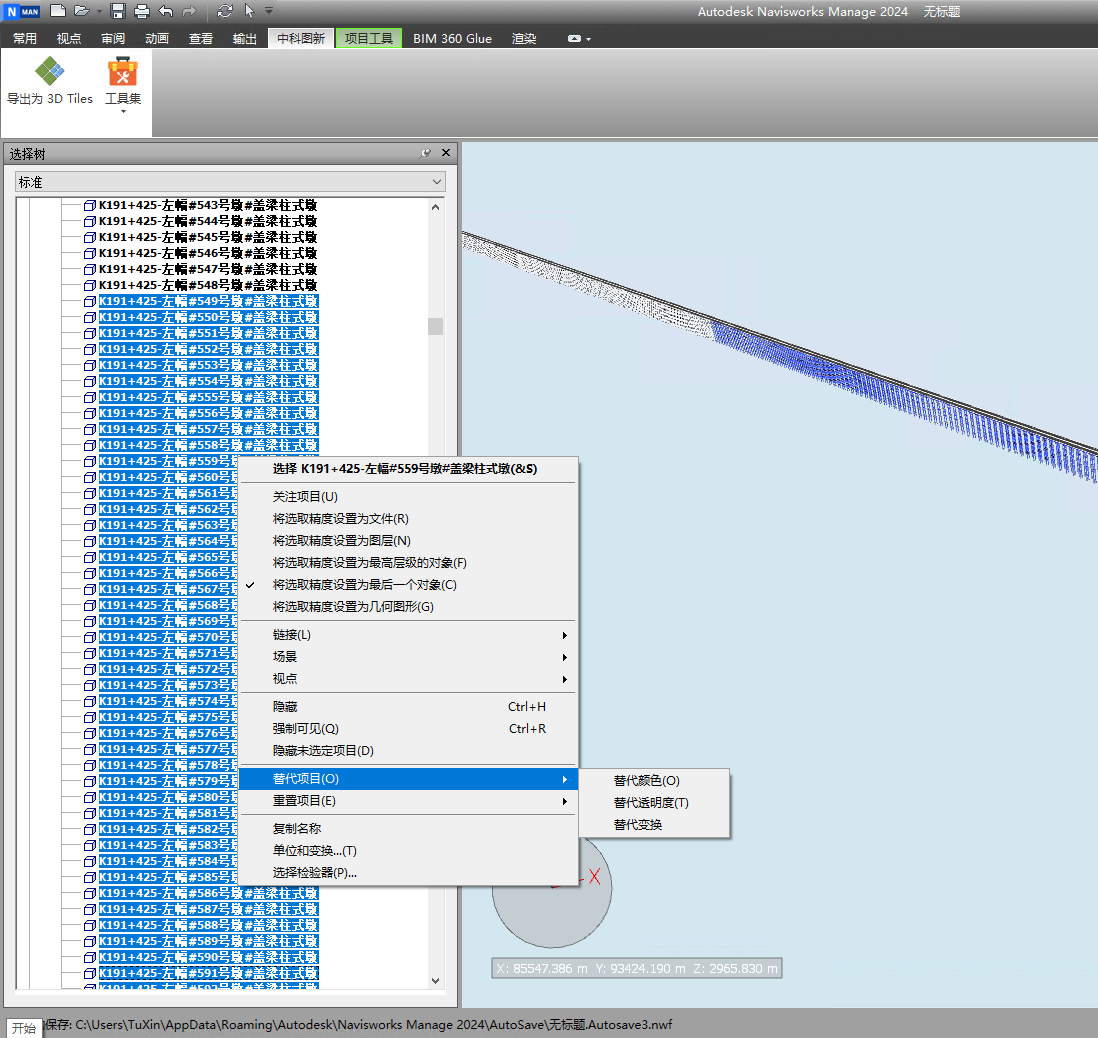Click 隐藏 Ctrl+H menu entry
The height and width of the screenshot is (1038, 1098).
(408, 707)
